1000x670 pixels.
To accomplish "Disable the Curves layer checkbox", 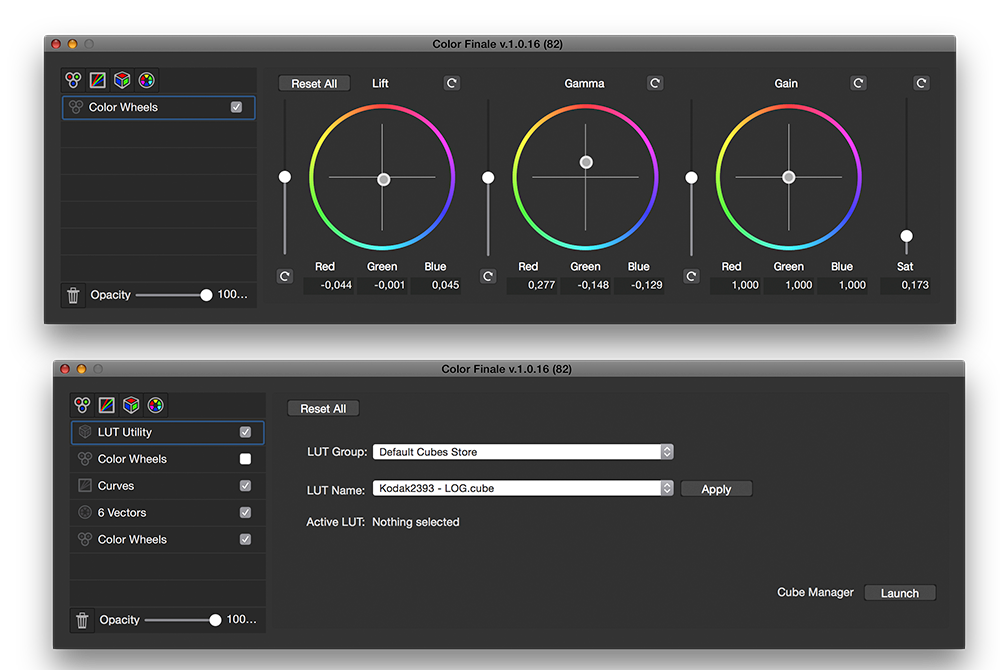I will point(245,486).
